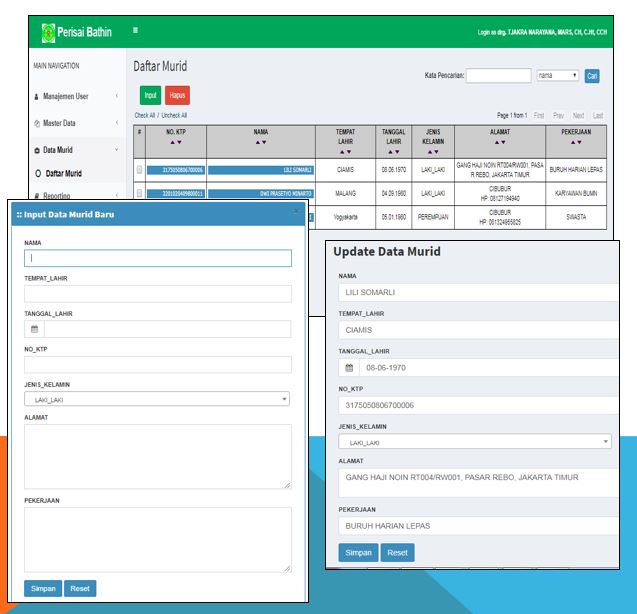
Task: Sort NAMA column using its sort arrows
Action: [260, 142]
